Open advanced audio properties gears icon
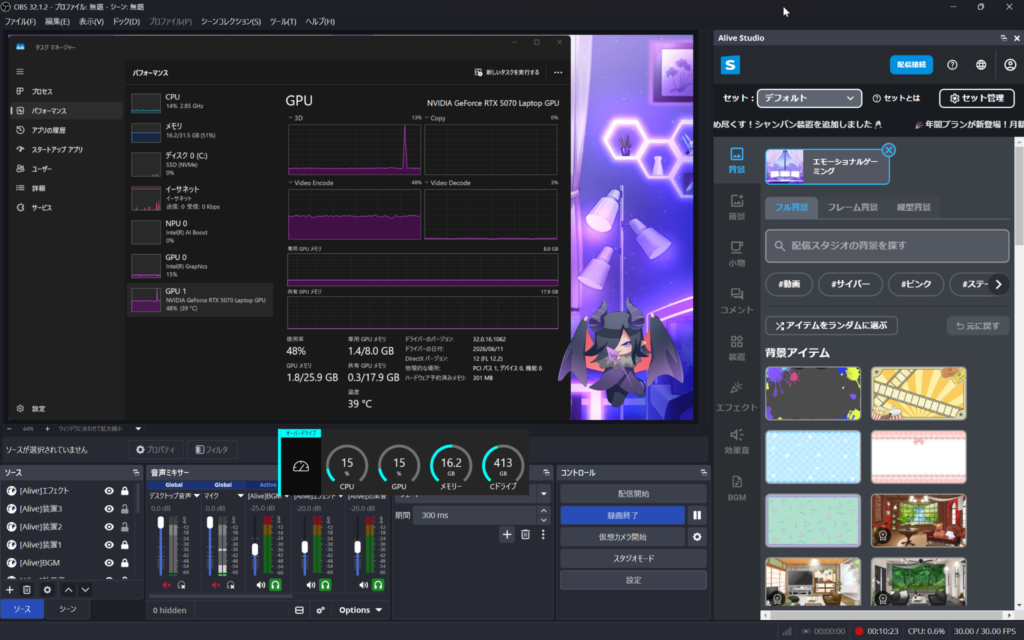 [321, 610]
